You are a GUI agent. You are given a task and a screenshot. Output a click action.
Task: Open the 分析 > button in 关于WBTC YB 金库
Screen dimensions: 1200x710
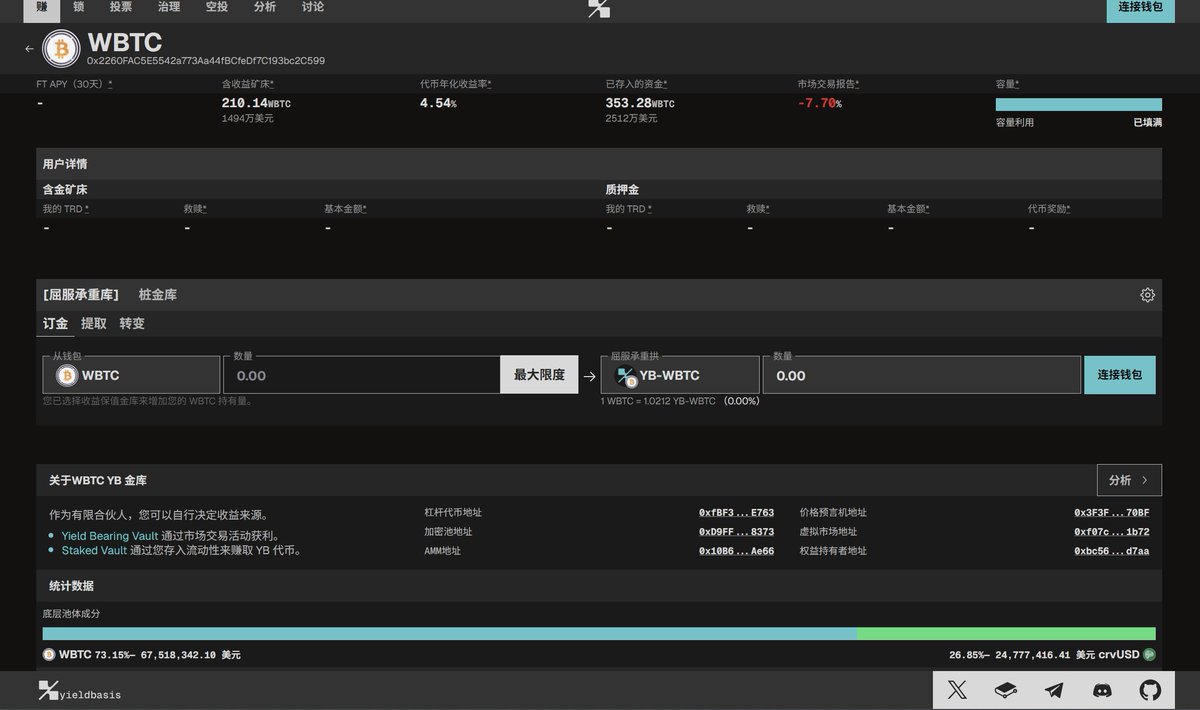click(x=1129, y=480)
